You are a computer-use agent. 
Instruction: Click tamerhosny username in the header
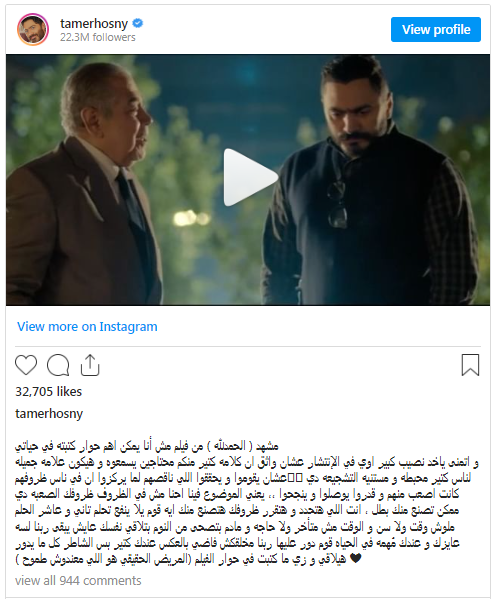click(94, 24)
